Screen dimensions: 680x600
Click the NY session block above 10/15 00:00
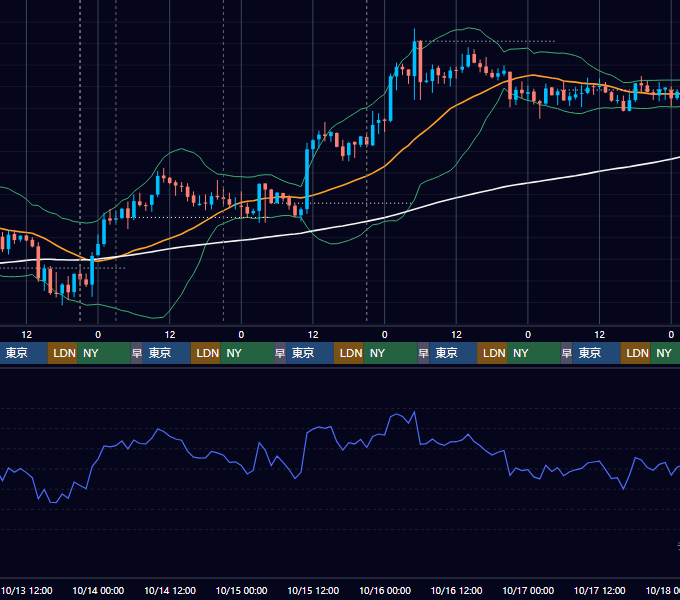(247, 353)
